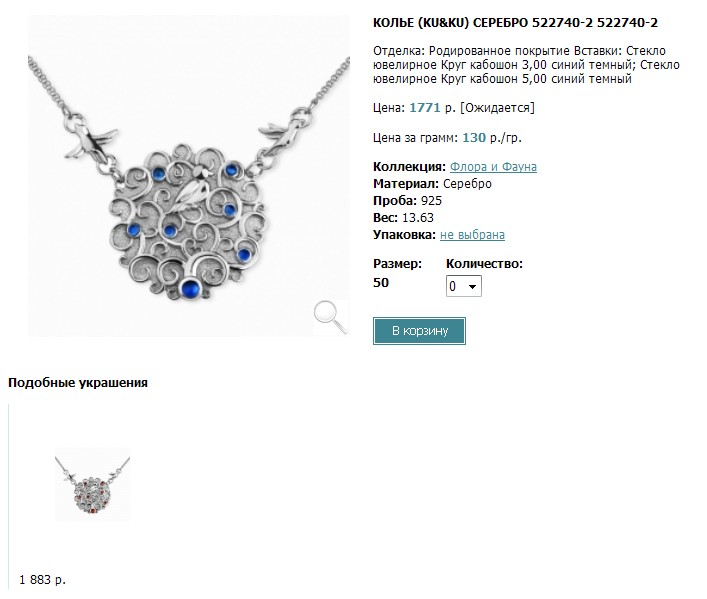Expand the Количество quantity dropdown
The height and width of the screenshot is (599, 707).
pyautogui.click(x=464, y=286)
